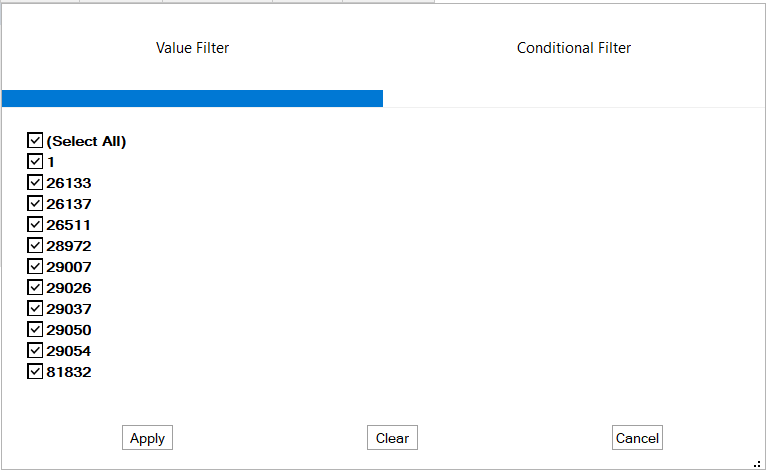Uncheck the (Select All) checkbox
The image size is (767, 470).
(35, 141)
